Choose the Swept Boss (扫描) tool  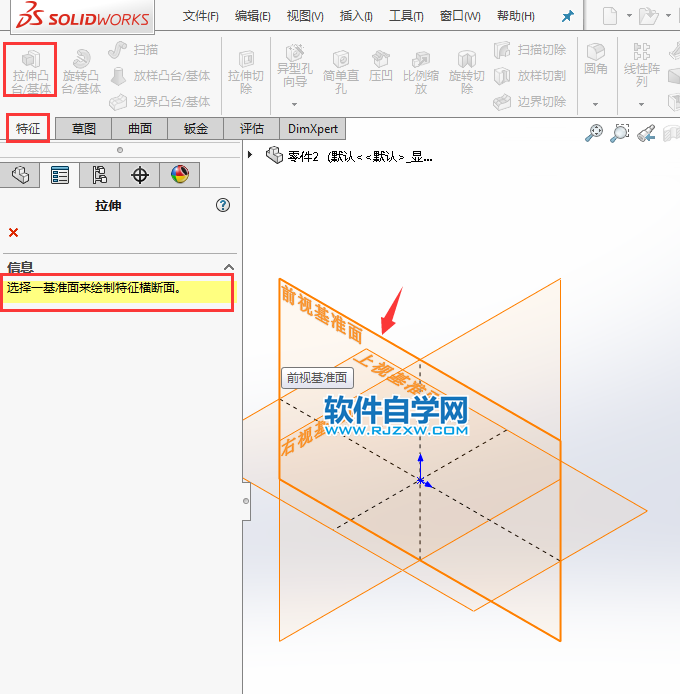133,50
